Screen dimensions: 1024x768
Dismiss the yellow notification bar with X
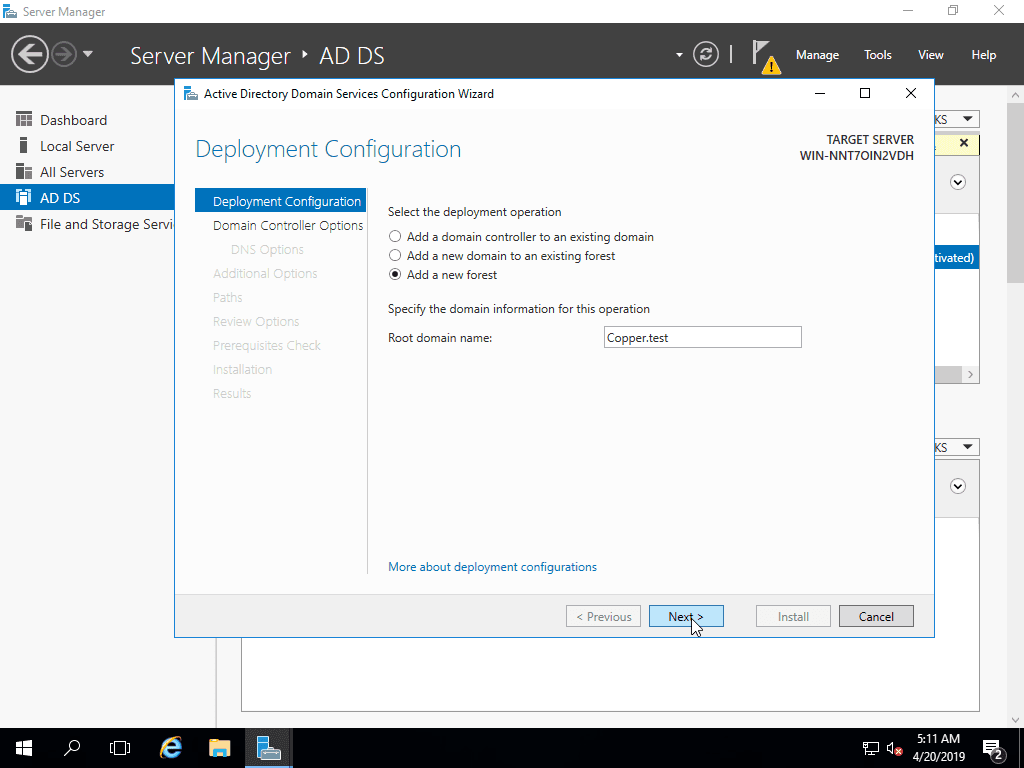pos(963,142)
